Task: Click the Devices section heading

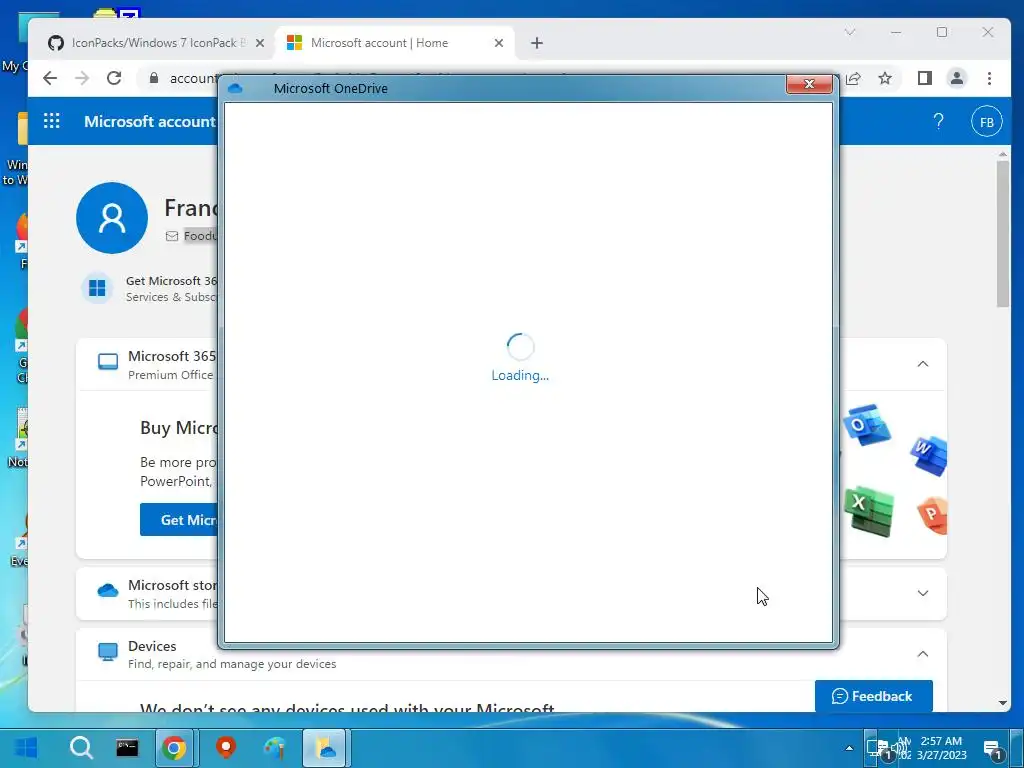Action: tap(152, 646)
